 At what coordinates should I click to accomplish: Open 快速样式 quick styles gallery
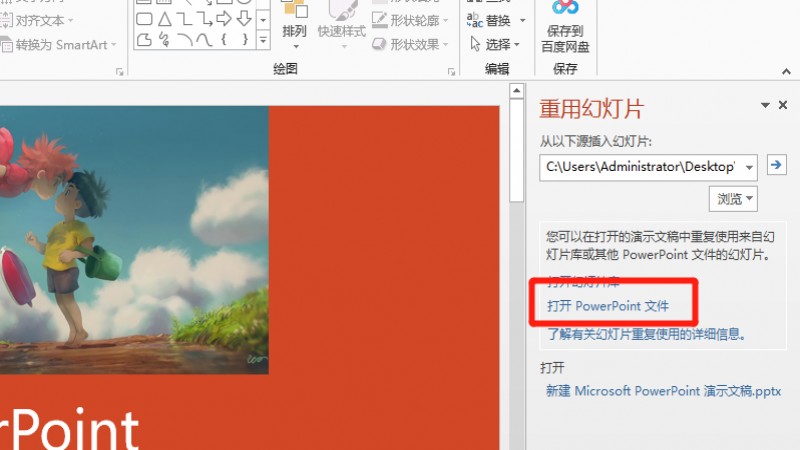[342, 26]
